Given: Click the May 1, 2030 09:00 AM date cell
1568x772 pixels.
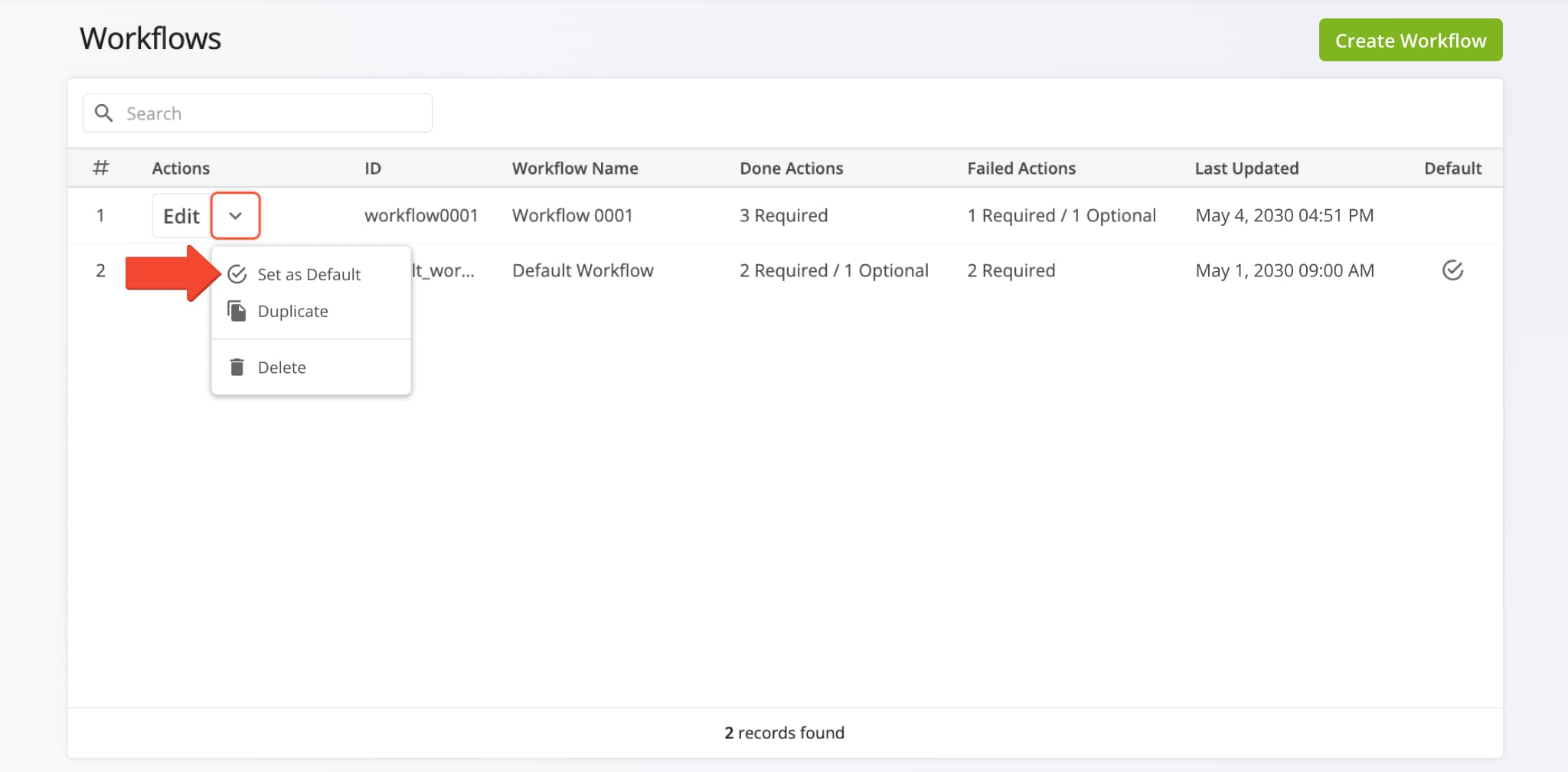Looking at the screenshot, I should point(1284,270).
